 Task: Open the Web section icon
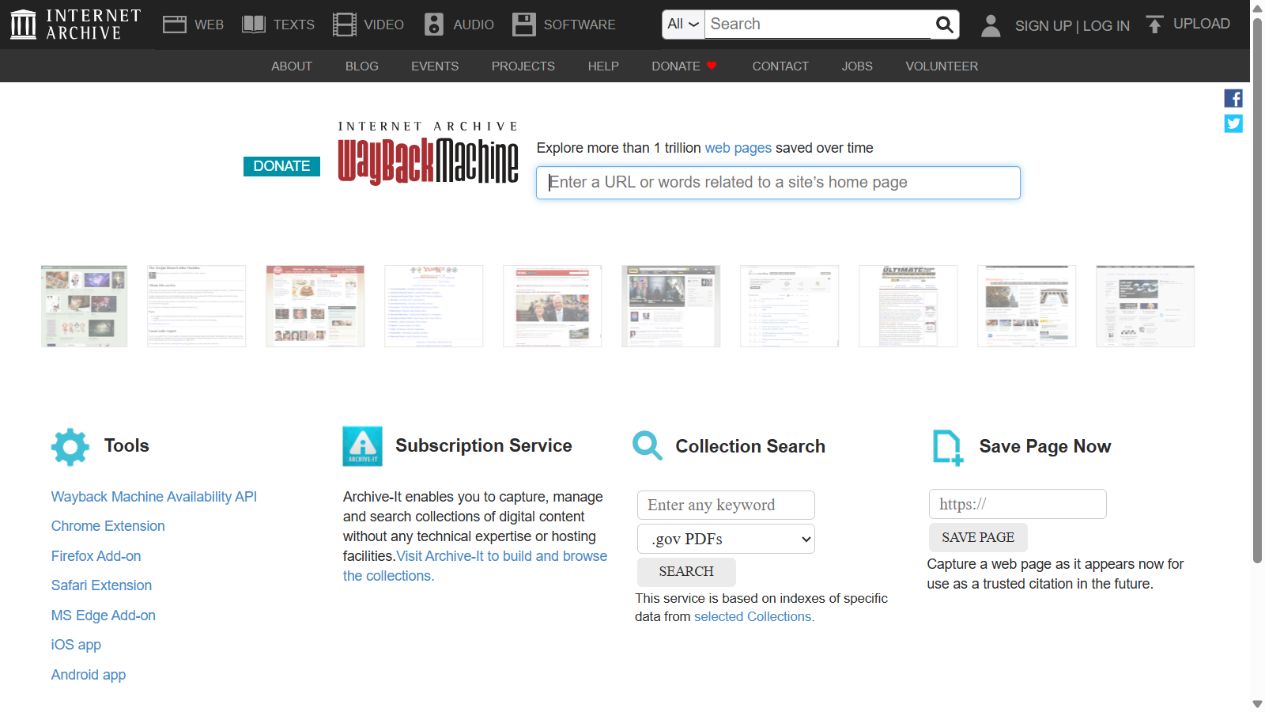pos(175,24)
